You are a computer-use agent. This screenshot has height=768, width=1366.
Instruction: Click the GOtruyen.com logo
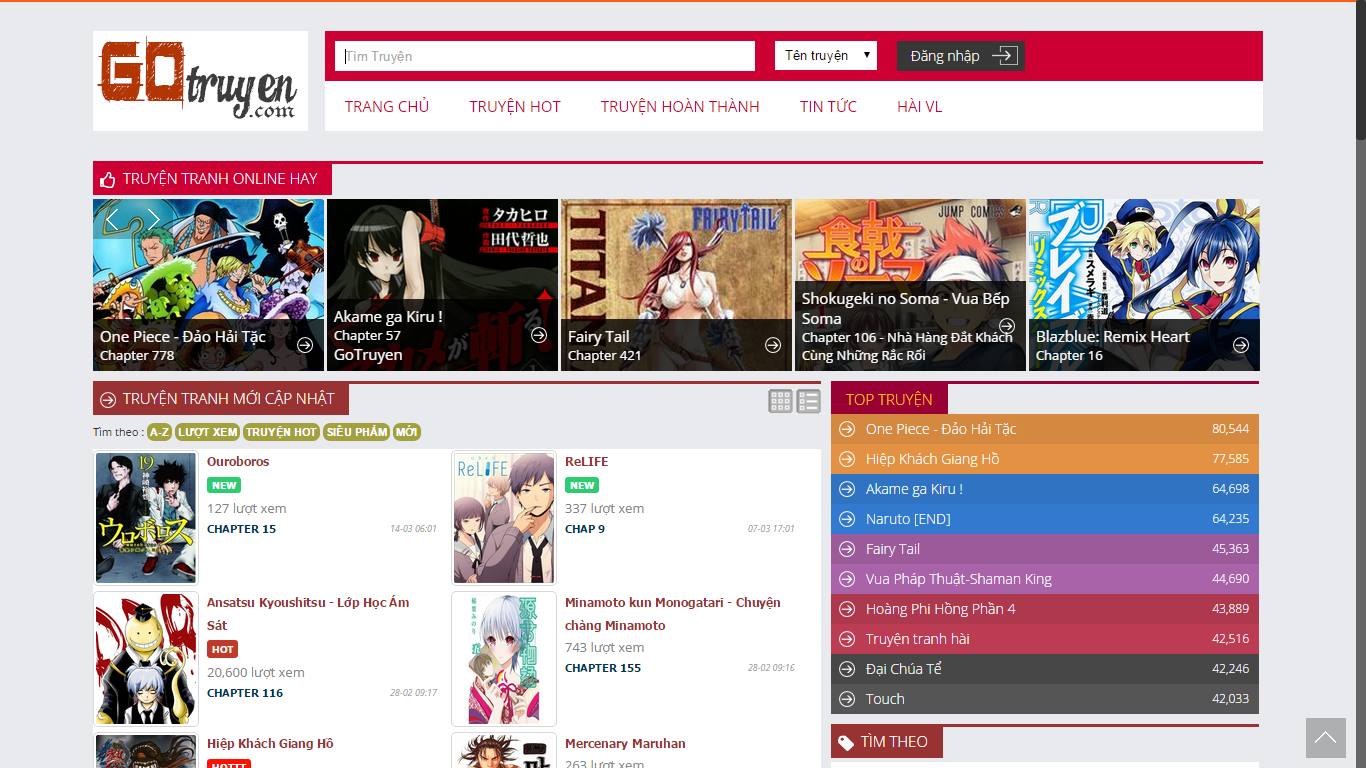pyautogui.click(x=200, y=81)
